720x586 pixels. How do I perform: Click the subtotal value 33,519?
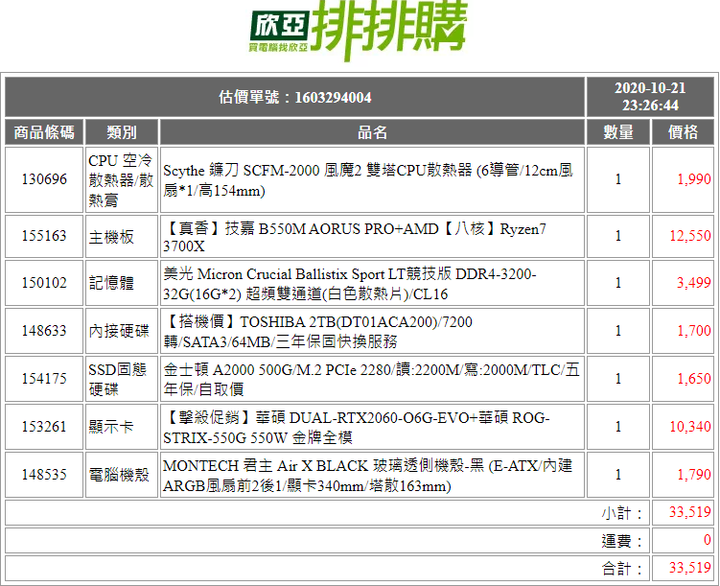pos(690,512)
